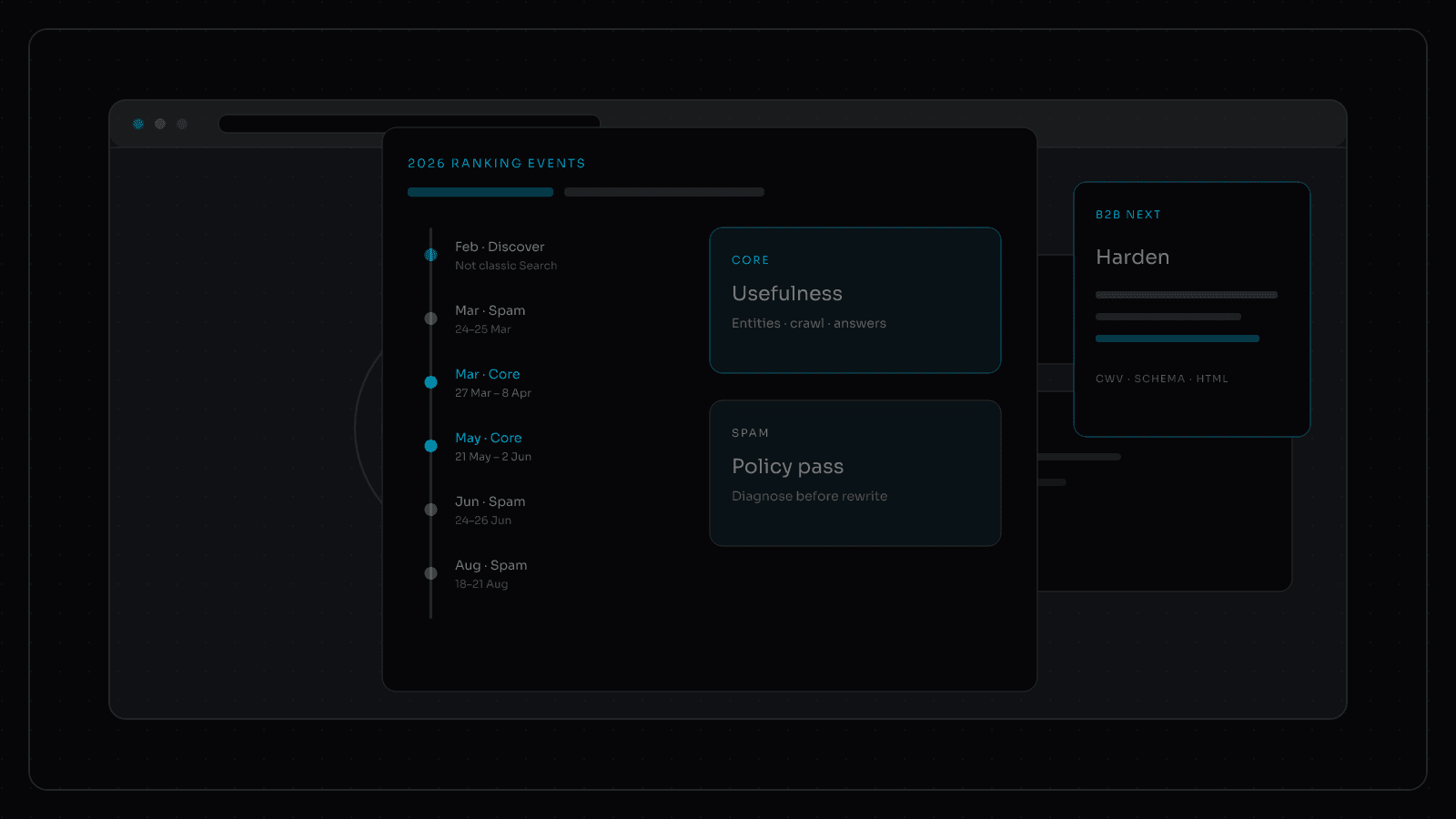Select the Mar · Spam timeline dot
Screen dimensions: 1456x819
pos(430,318)
